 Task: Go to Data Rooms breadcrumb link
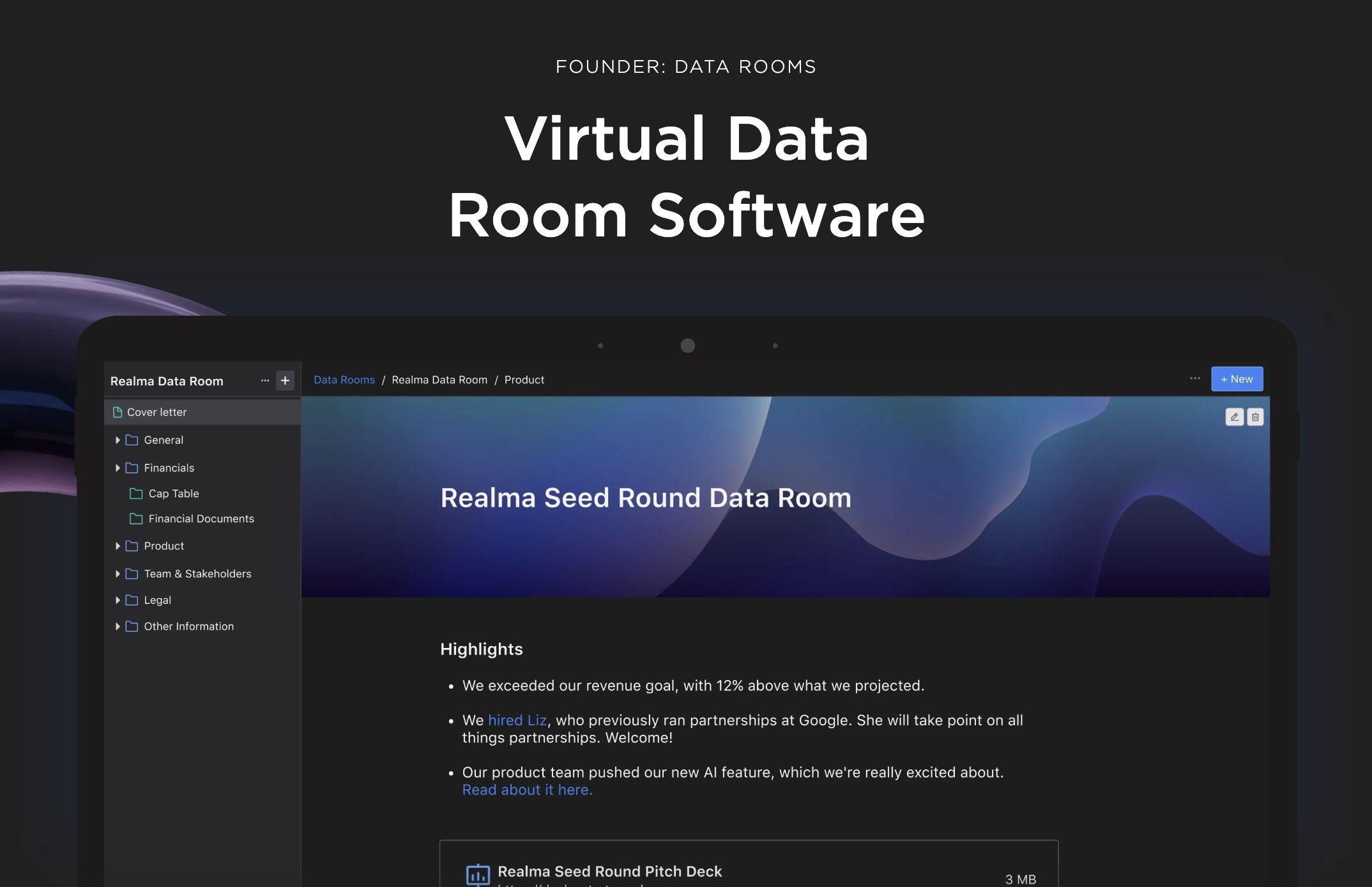click(344, 380)
